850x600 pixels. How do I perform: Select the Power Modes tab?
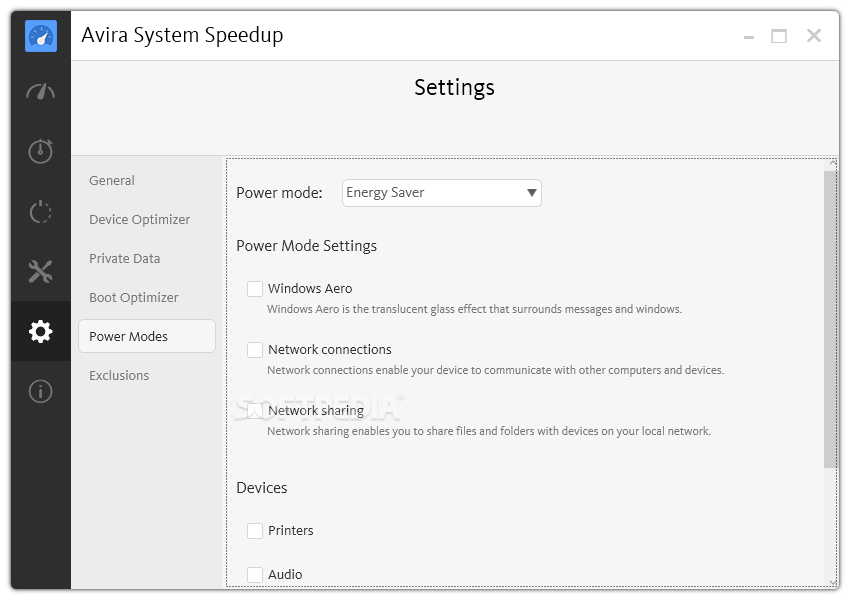click(x=147, y=336)
